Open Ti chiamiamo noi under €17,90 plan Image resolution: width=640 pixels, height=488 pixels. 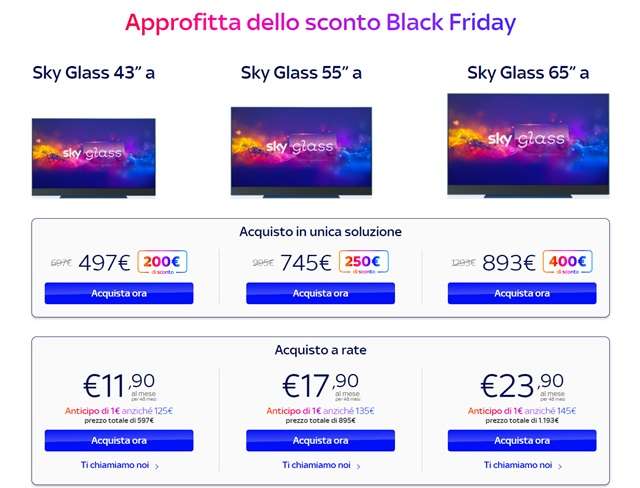[316, 465]
